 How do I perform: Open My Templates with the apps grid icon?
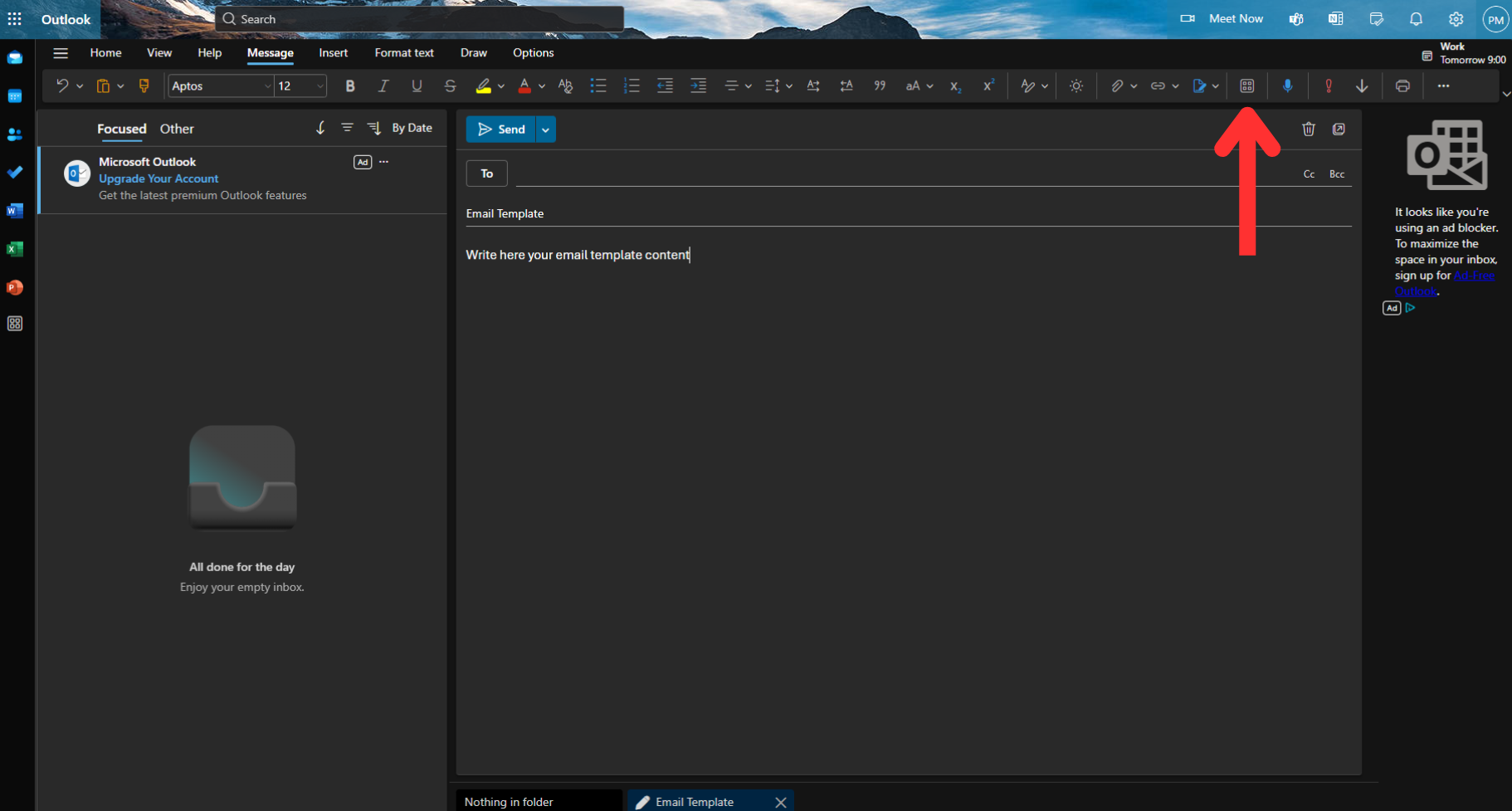click(1247, 85)
